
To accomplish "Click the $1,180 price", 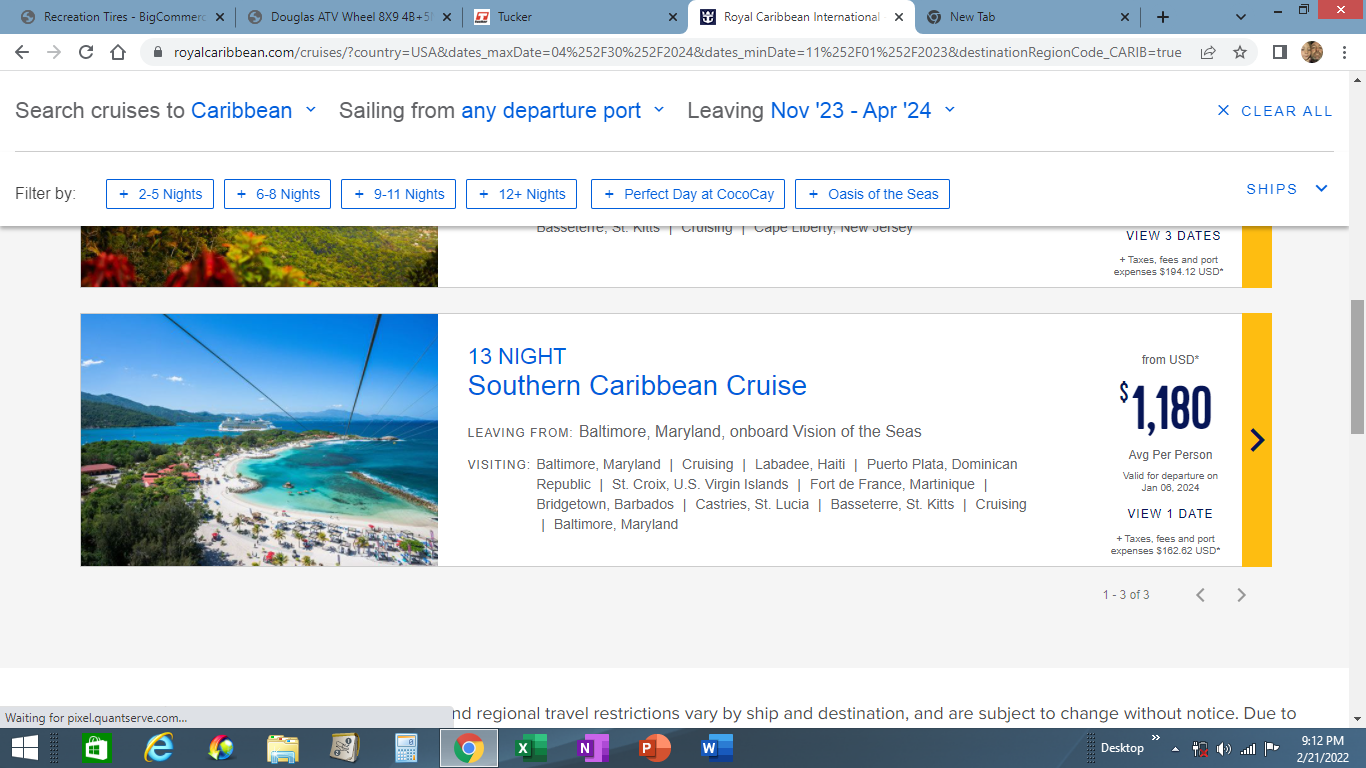I will [x=1166, y=408].
